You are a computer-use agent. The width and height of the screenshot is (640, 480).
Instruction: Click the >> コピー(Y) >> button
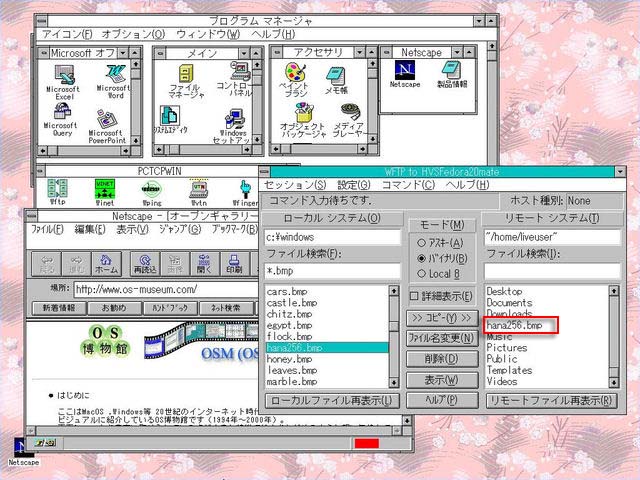442,318
